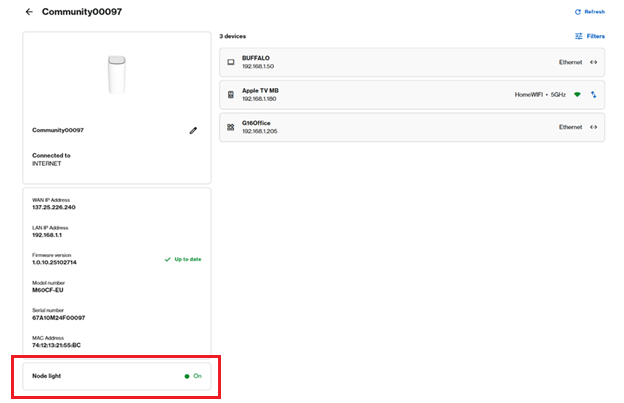Viewport: 624px width, 403px height.
Task: Select the MAC address 74:12:13:21:55:BC
Action: click(57, 345)
